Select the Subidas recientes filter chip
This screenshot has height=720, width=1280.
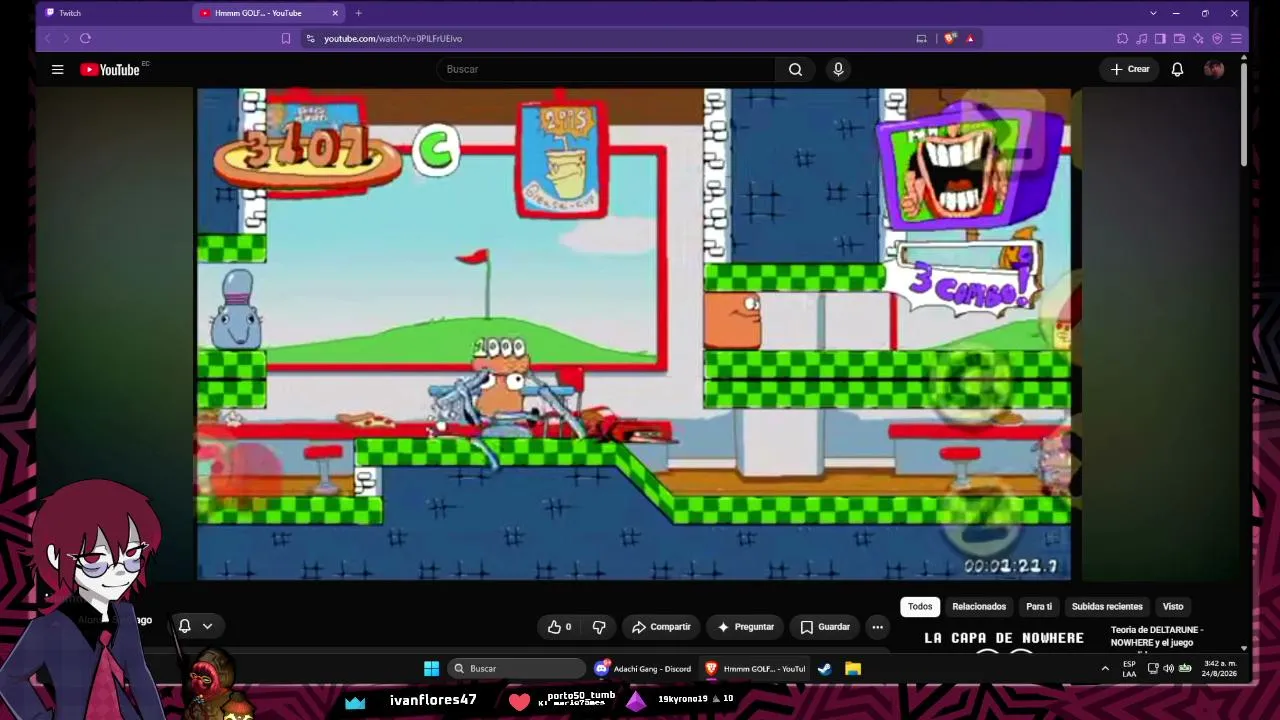pos(1107,606)
